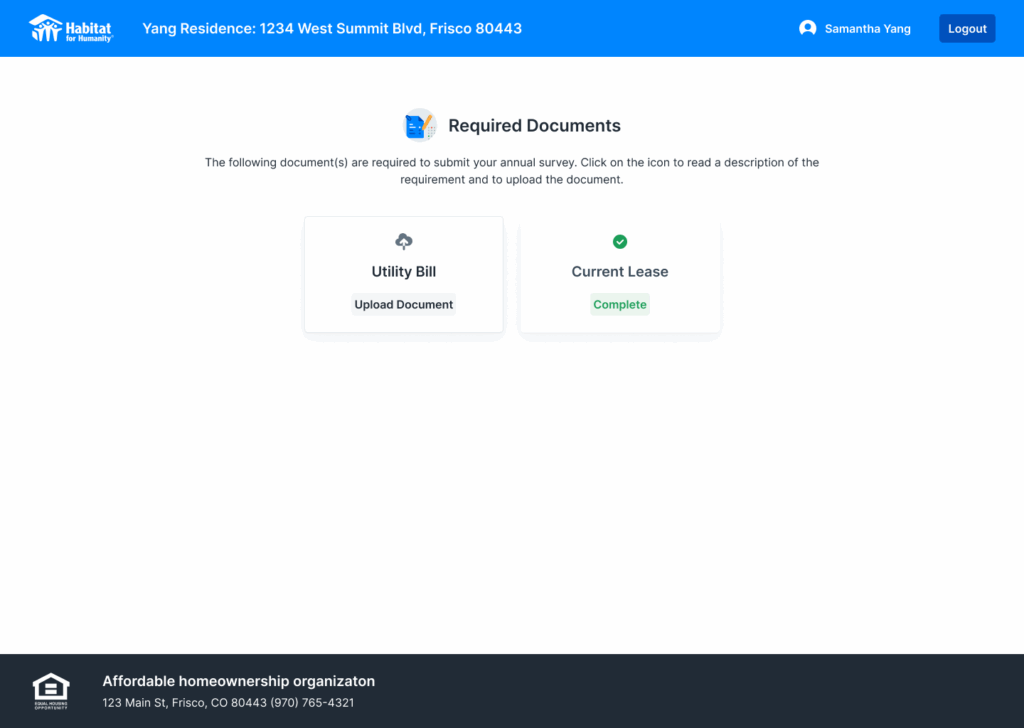
Task: Click the Current Lease title
Action: 620,272
